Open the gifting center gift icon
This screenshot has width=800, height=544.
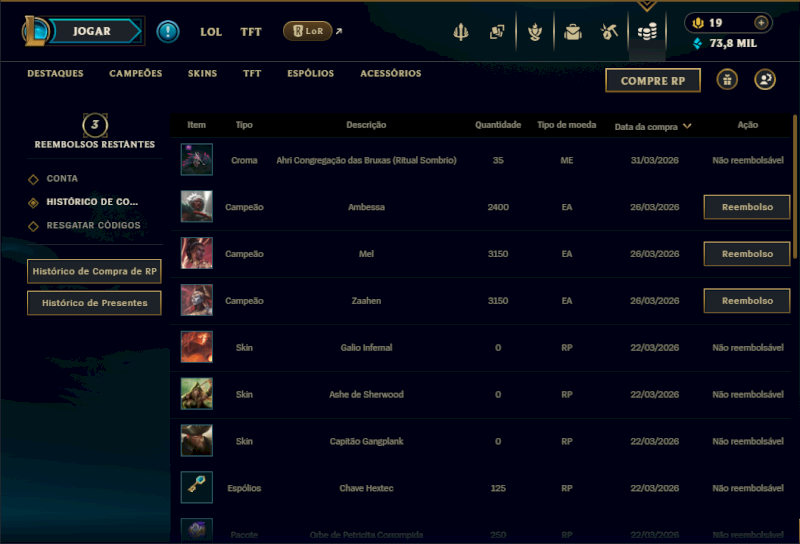point(727,80)
